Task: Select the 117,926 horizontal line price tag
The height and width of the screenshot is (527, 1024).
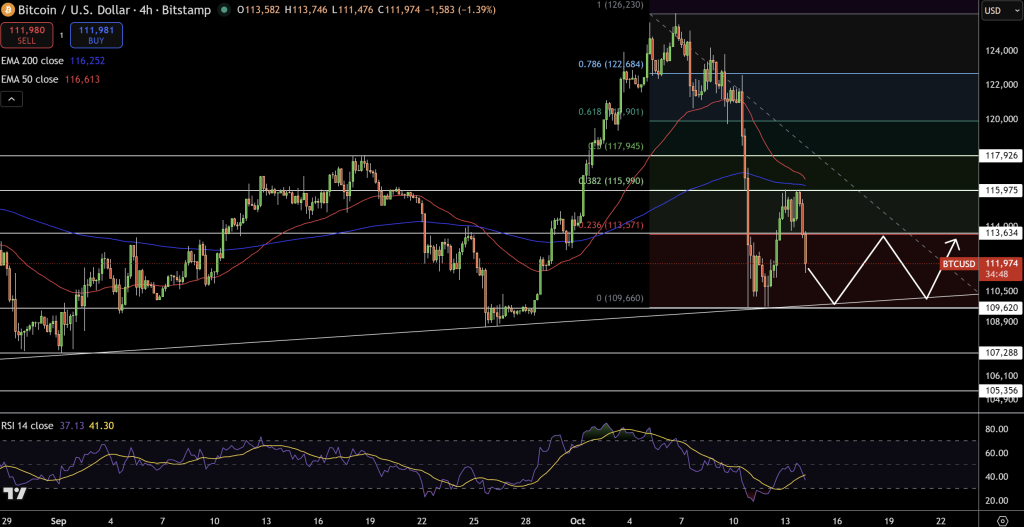Action: pos(1001,155)
